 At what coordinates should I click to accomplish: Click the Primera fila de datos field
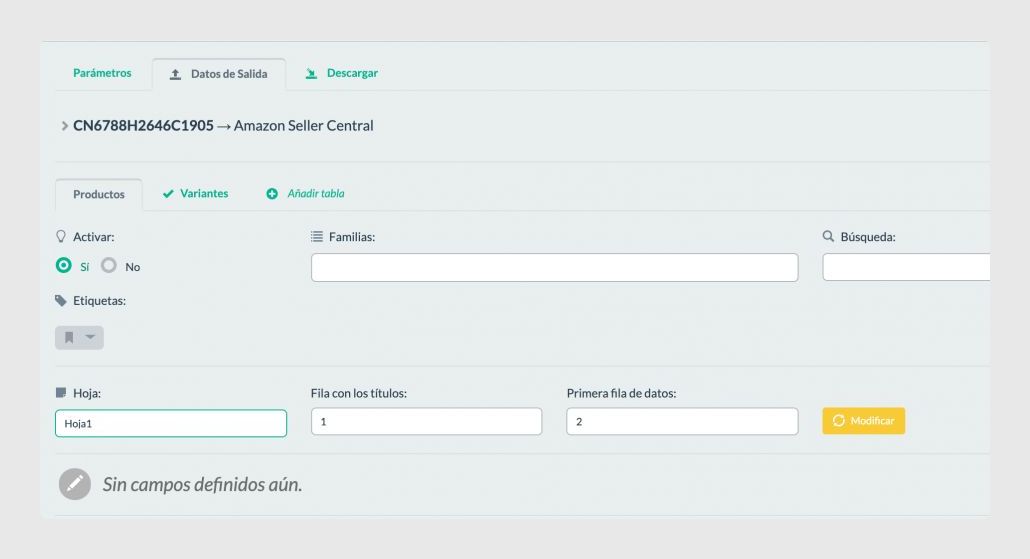(682, 422)
